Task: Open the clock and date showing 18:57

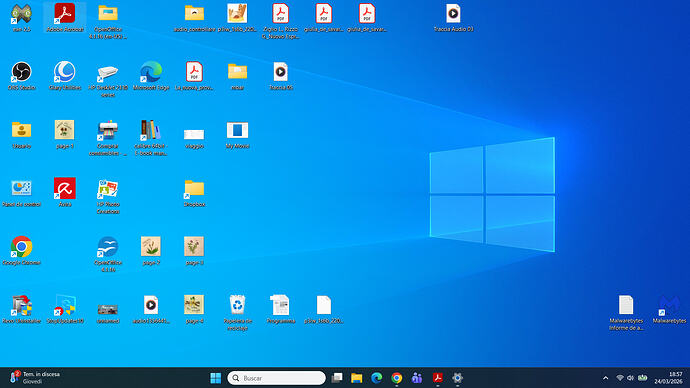Action: [x=668, y=378]
